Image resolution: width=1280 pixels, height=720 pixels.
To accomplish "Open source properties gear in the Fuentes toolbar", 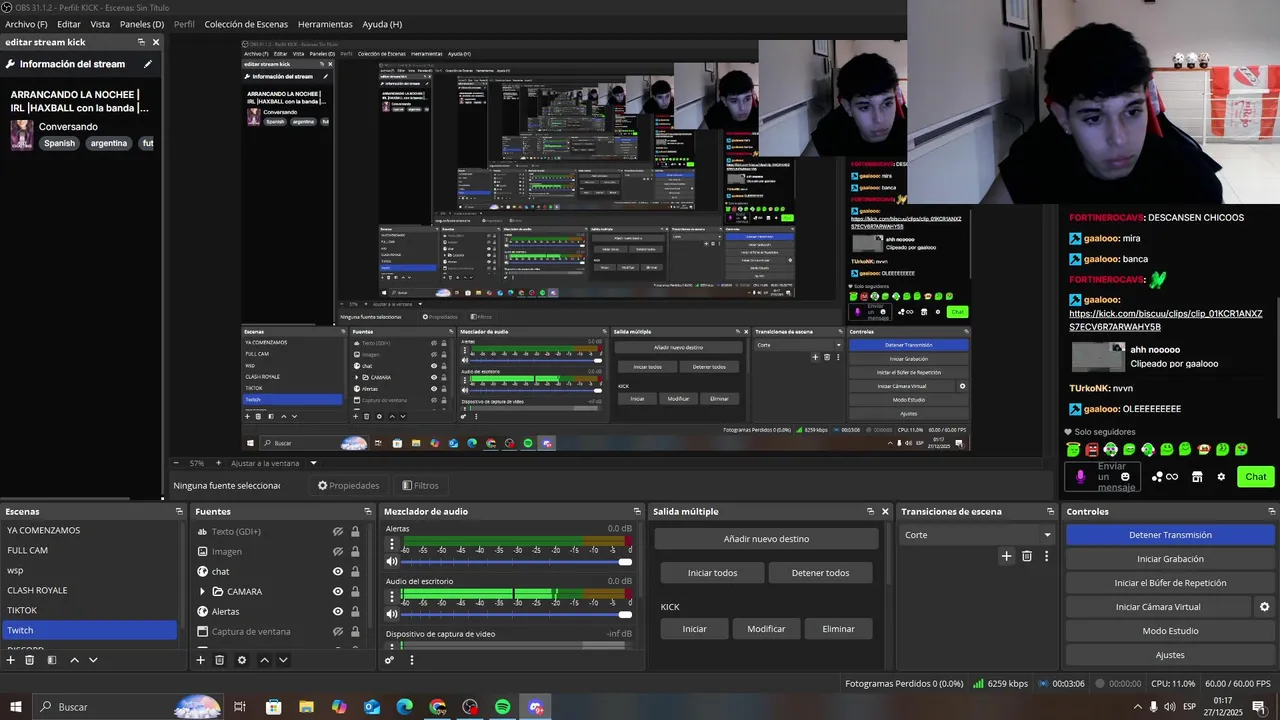I will tap(241, 660).
